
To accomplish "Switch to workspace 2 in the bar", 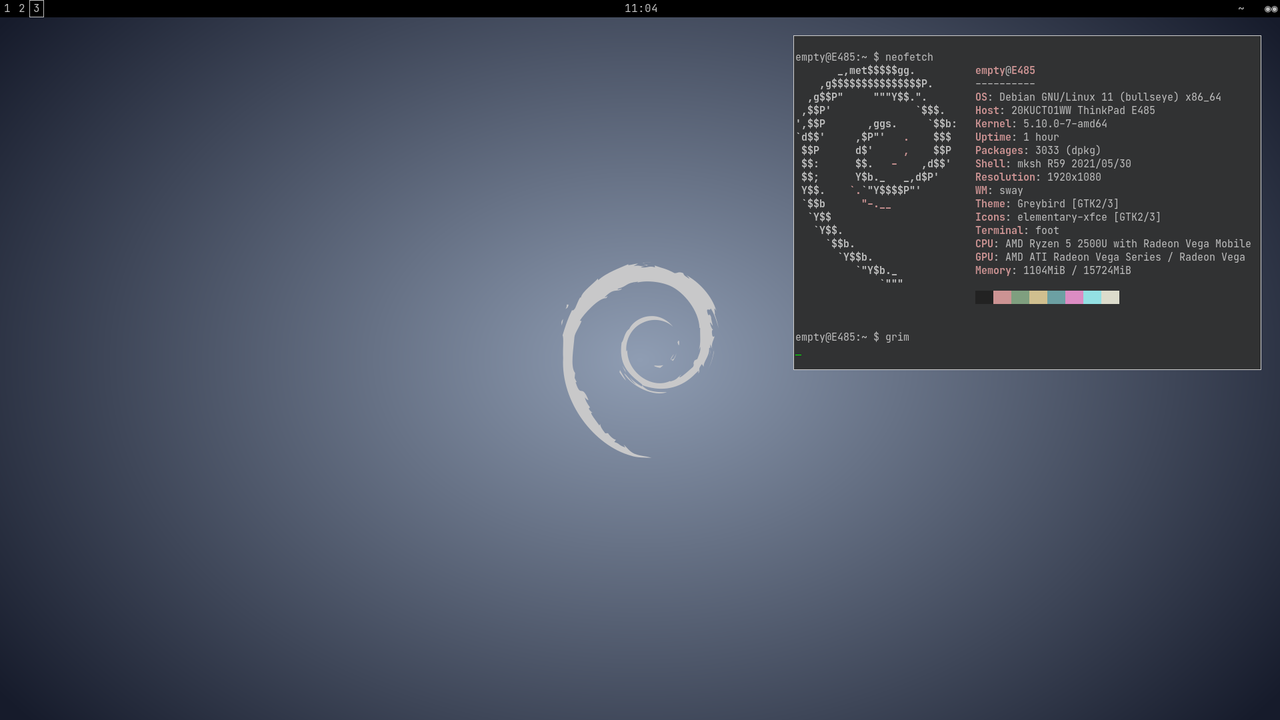I will tap(21, 8).
